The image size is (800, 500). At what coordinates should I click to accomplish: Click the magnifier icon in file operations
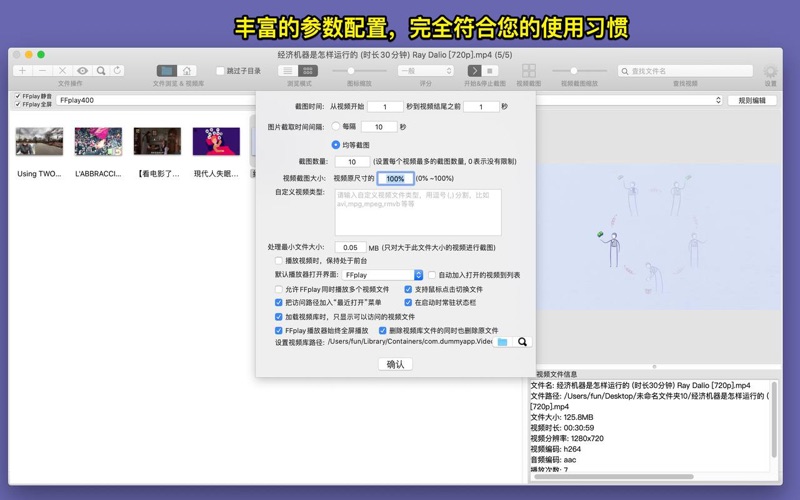(101, 70)
